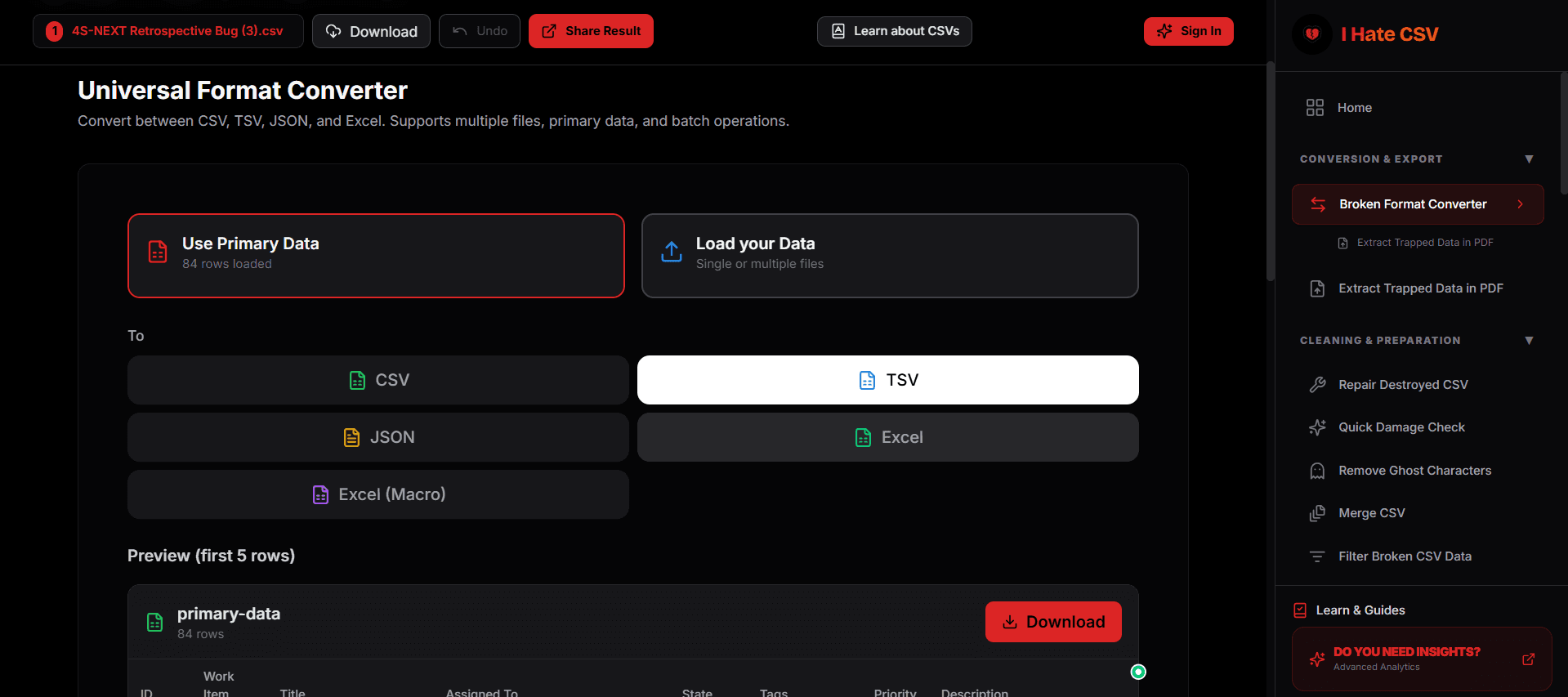Image resolution: width=1568 pixels, height=697 pixels.
Task: Open Do You Need Insights banner
Action: [x=1422, y=659]
